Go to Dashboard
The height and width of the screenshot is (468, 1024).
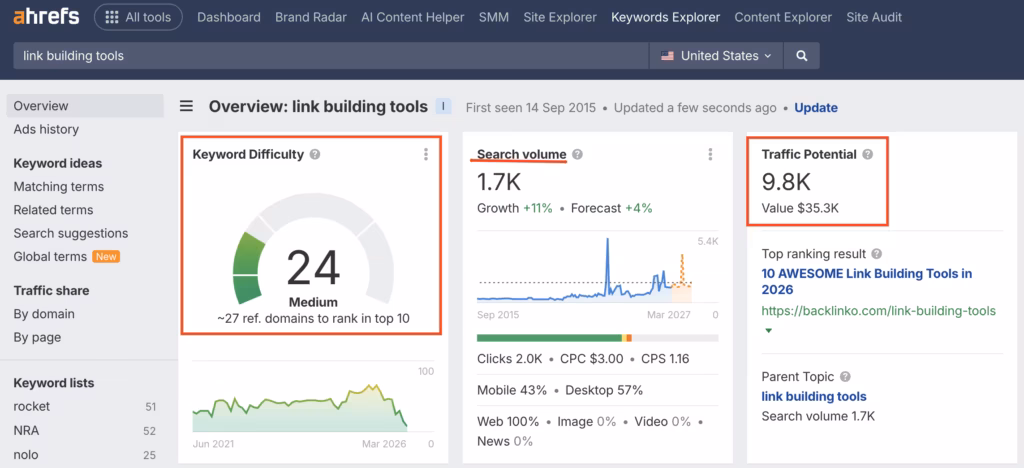click(229, 18)
